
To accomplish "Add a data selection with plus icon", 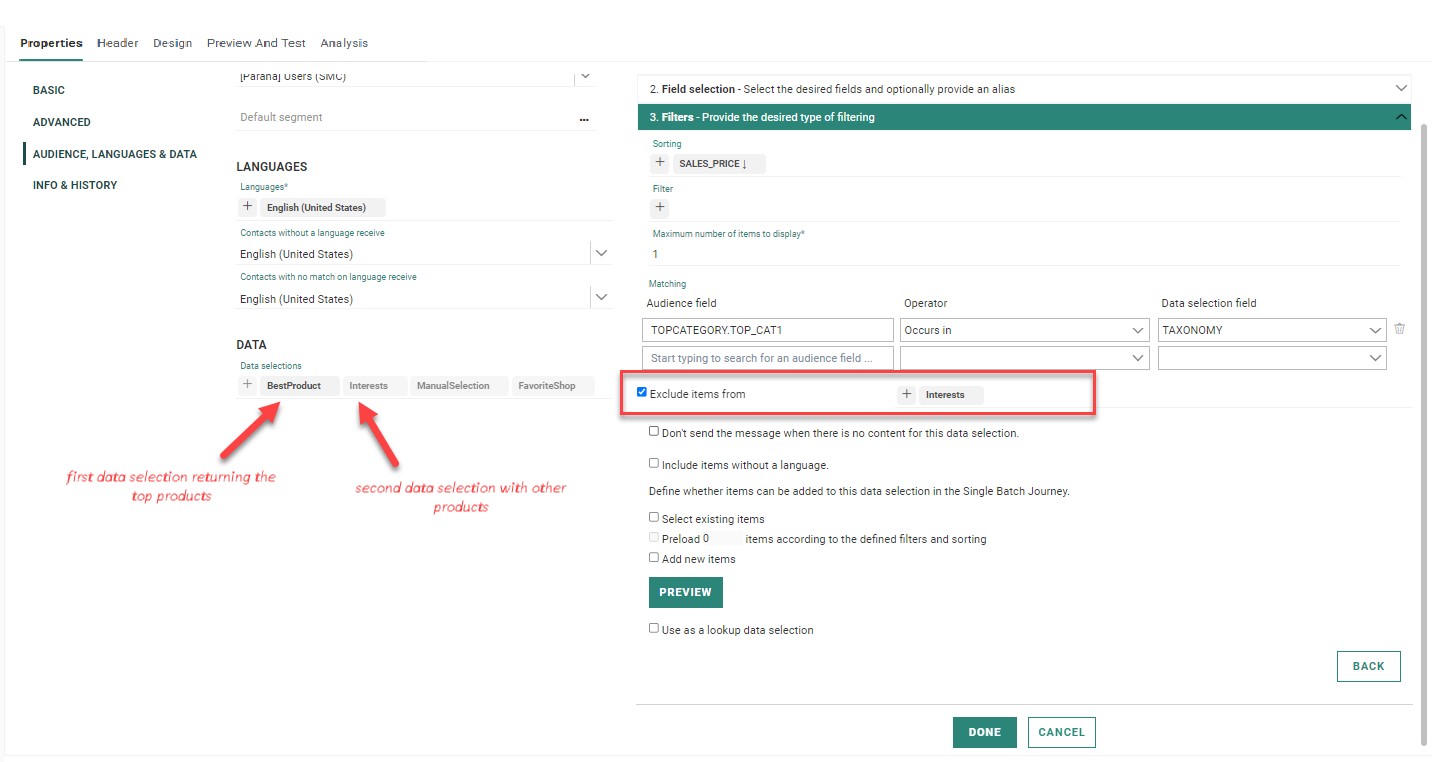I will click(248, 385).
